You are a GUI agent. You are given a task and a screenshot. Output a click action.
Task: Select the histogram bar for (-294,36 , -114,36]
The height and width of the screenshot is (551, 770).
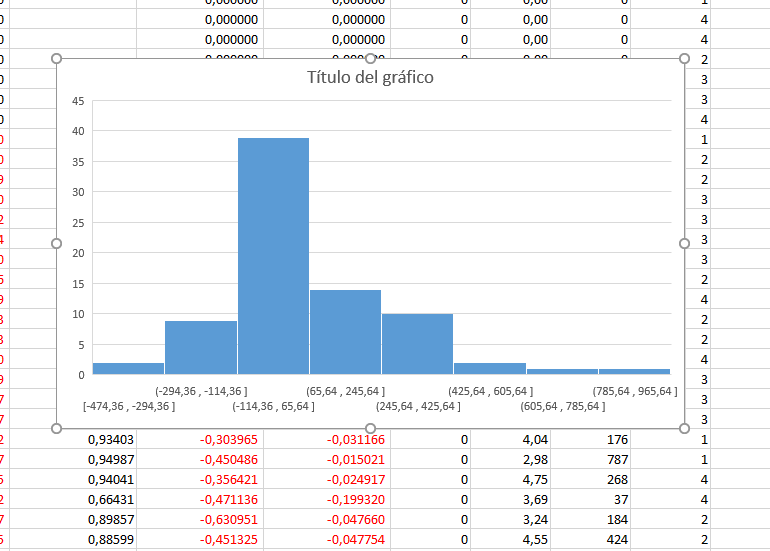tap(201, 348)
